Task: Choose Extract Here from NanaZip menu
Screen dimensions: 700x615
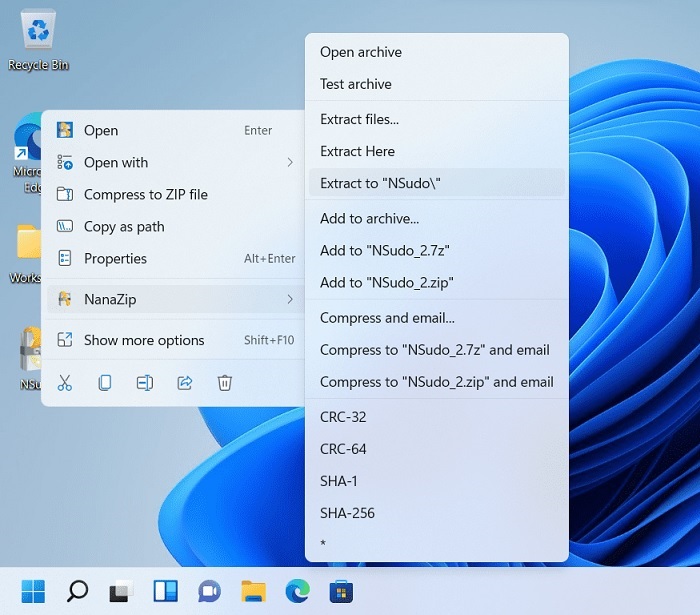Action: coord(357,151)
